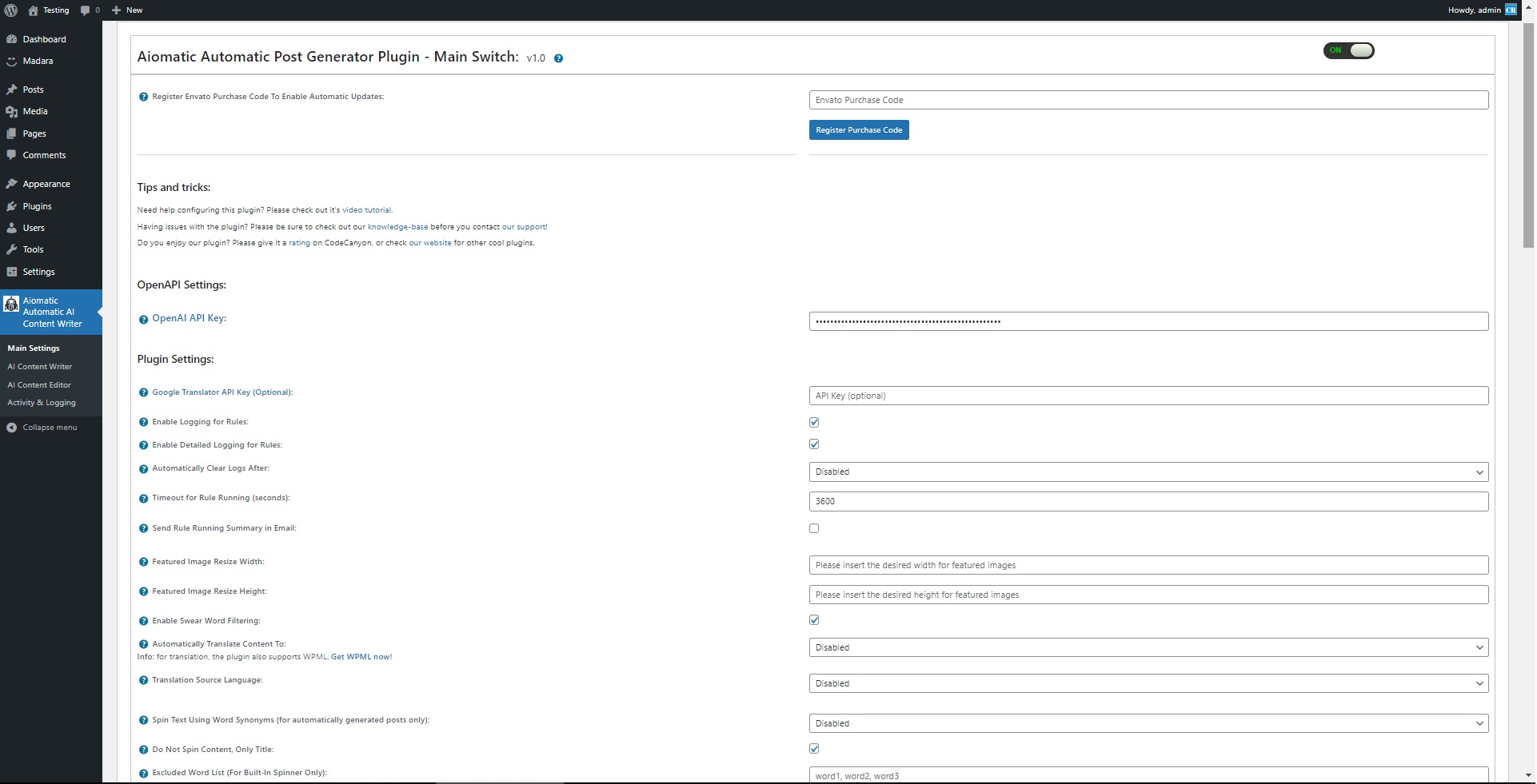Click the admin avatar in top bar
1537x784 pixels.
pyautogui.click(x=1511, y=10)
